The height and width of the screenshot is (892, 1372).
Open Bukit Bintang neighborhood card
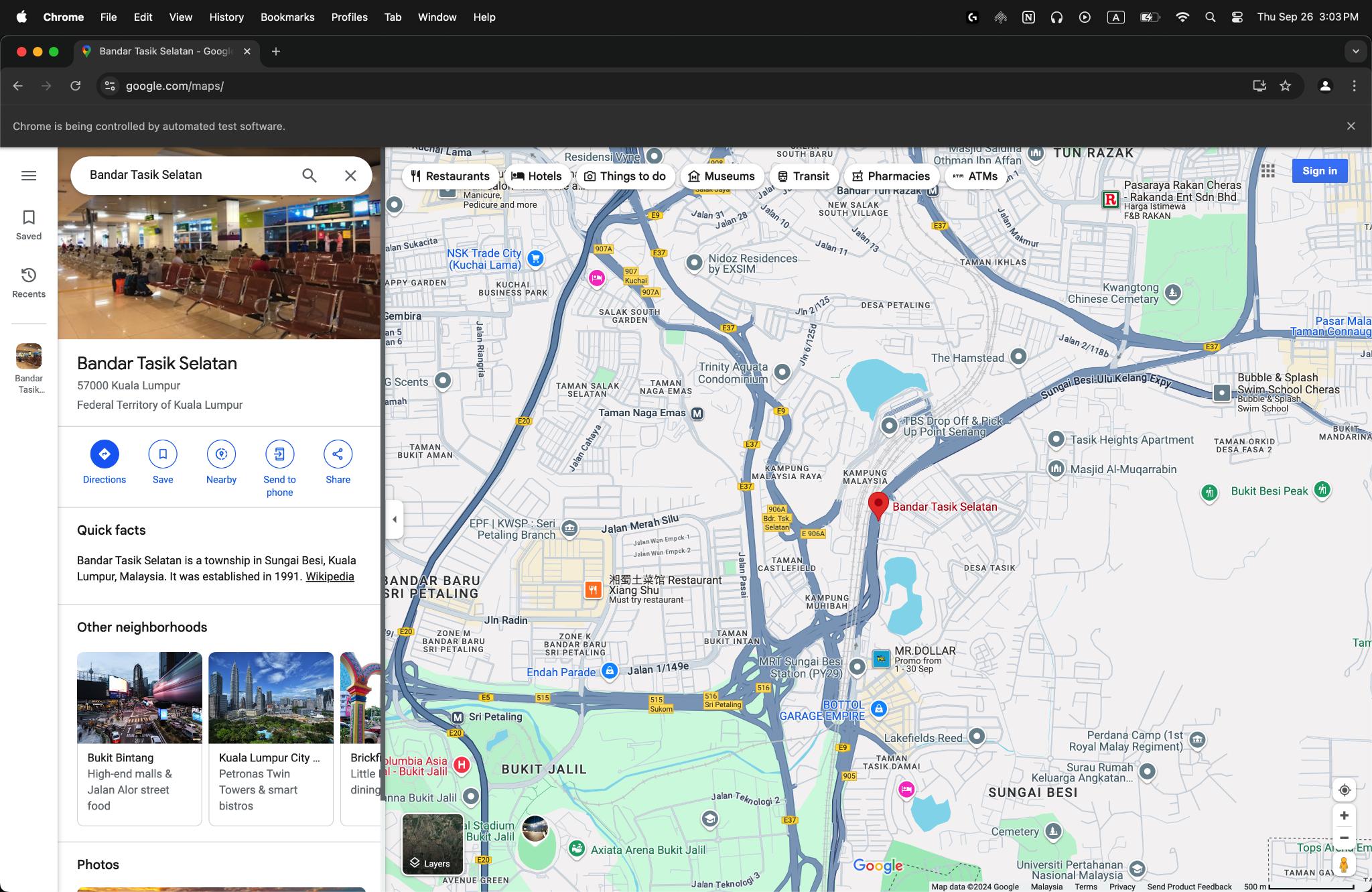pos(139,739)
